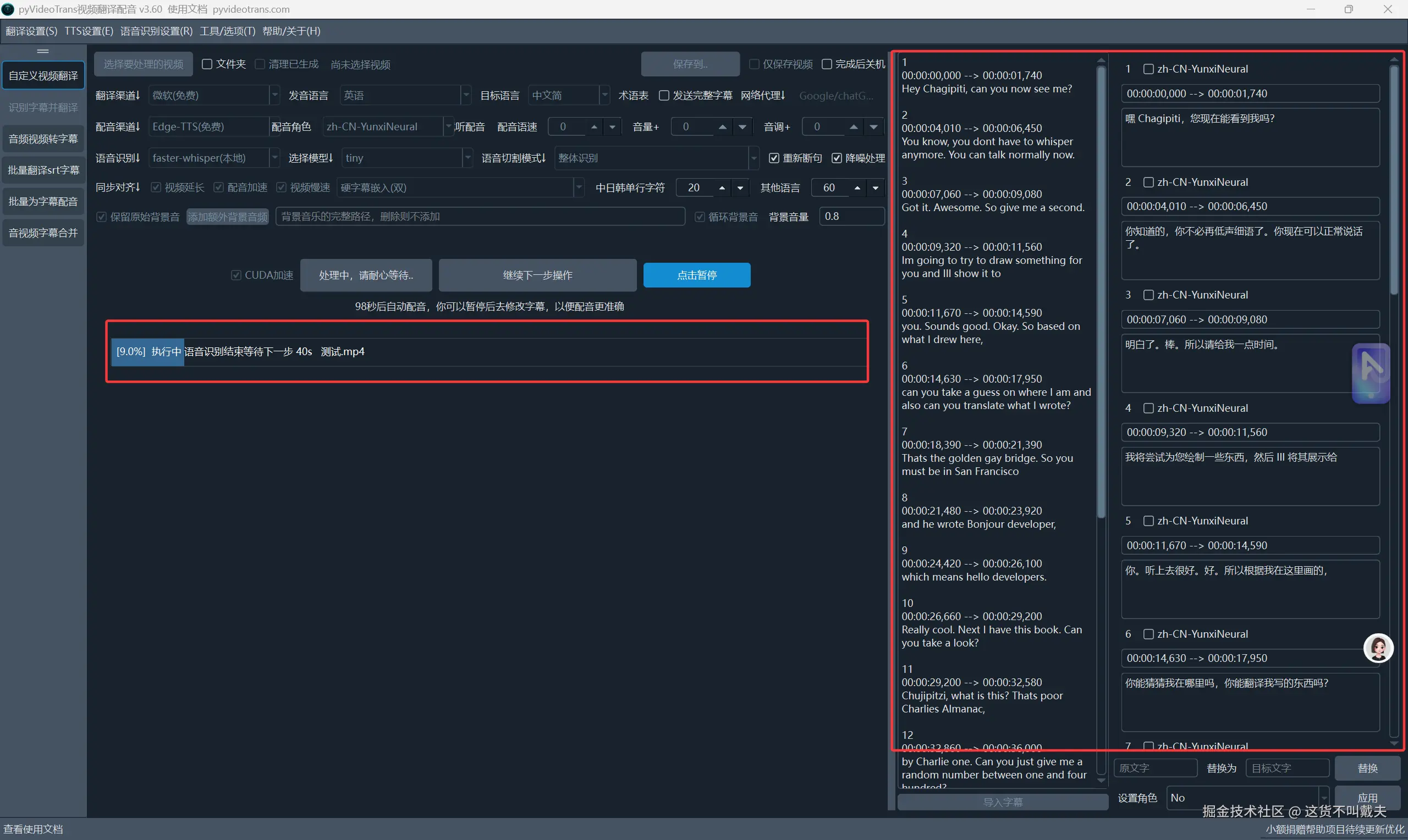This screenshot has height=840, width=1408.
Task: Increase the 配音语速 value with up arrow
Action: [594, 127]
